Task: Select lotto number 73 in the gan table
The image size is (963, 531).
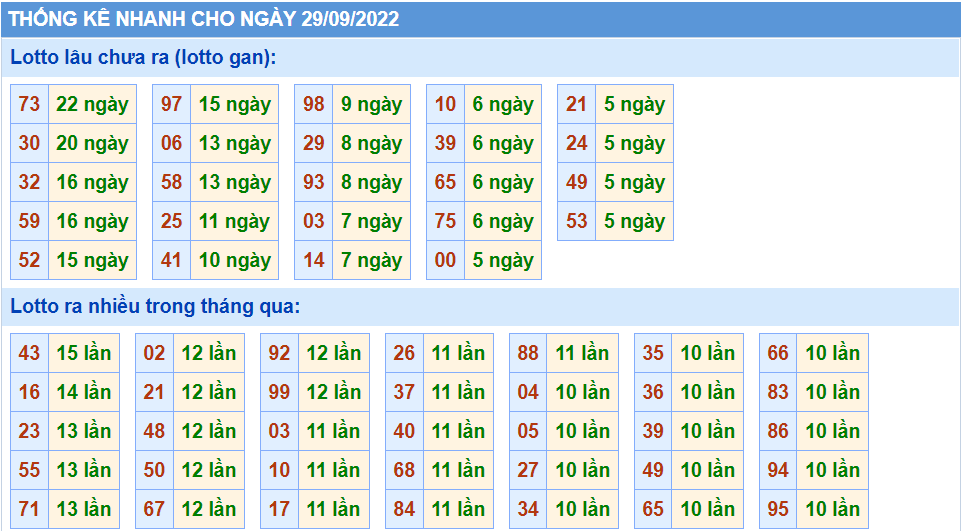Action: click(x=29, y=104)
